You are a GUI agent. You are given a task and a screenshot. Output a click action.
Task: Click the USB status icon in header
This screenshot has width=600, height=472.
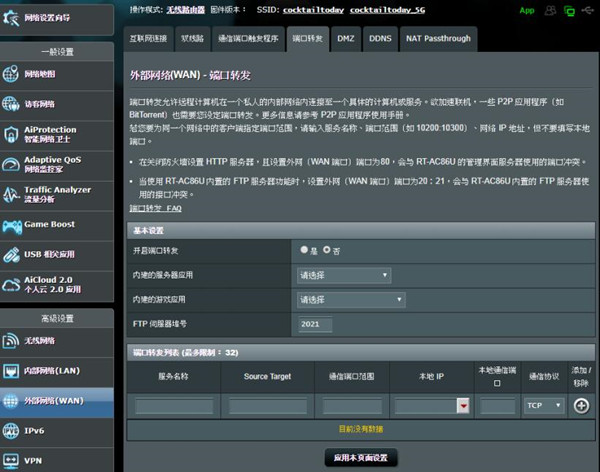(587, 10)
